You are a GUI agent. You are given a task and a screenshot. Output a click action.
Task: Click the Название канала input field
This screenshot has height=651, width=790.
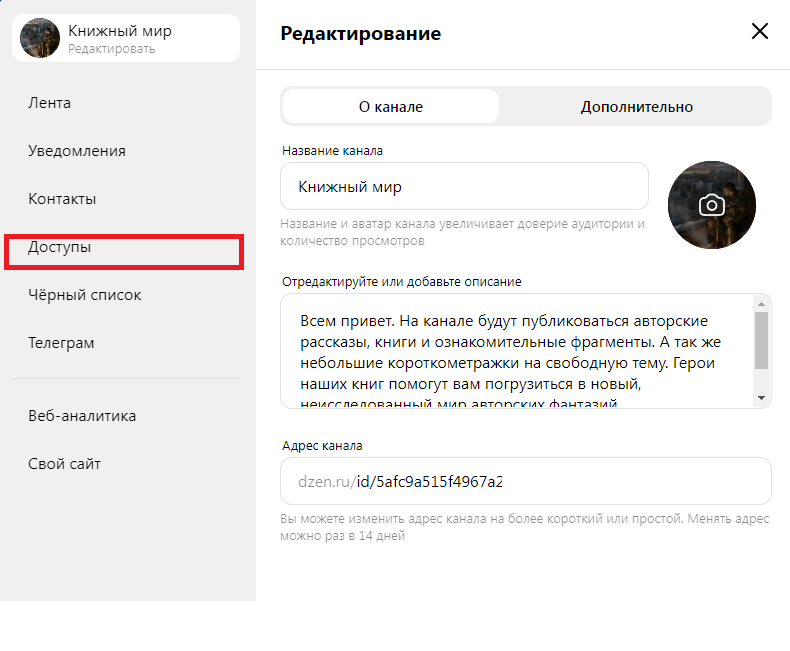464,186
